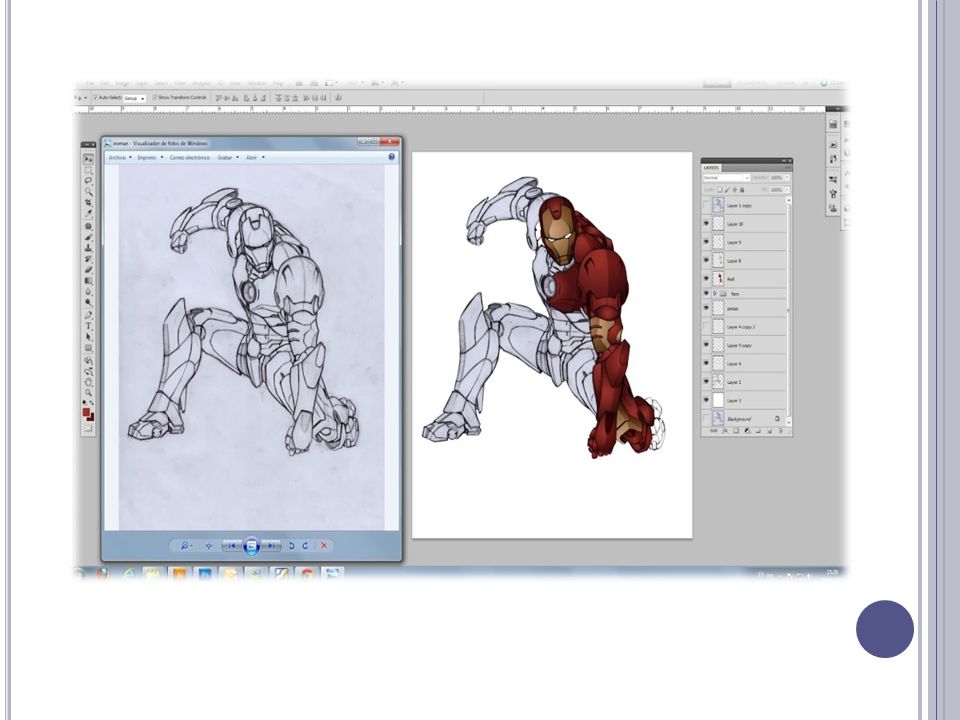Hide Layer 2 visibility eye
The width and height of the screenshot is (960, 720).
[x=707, y=382]
